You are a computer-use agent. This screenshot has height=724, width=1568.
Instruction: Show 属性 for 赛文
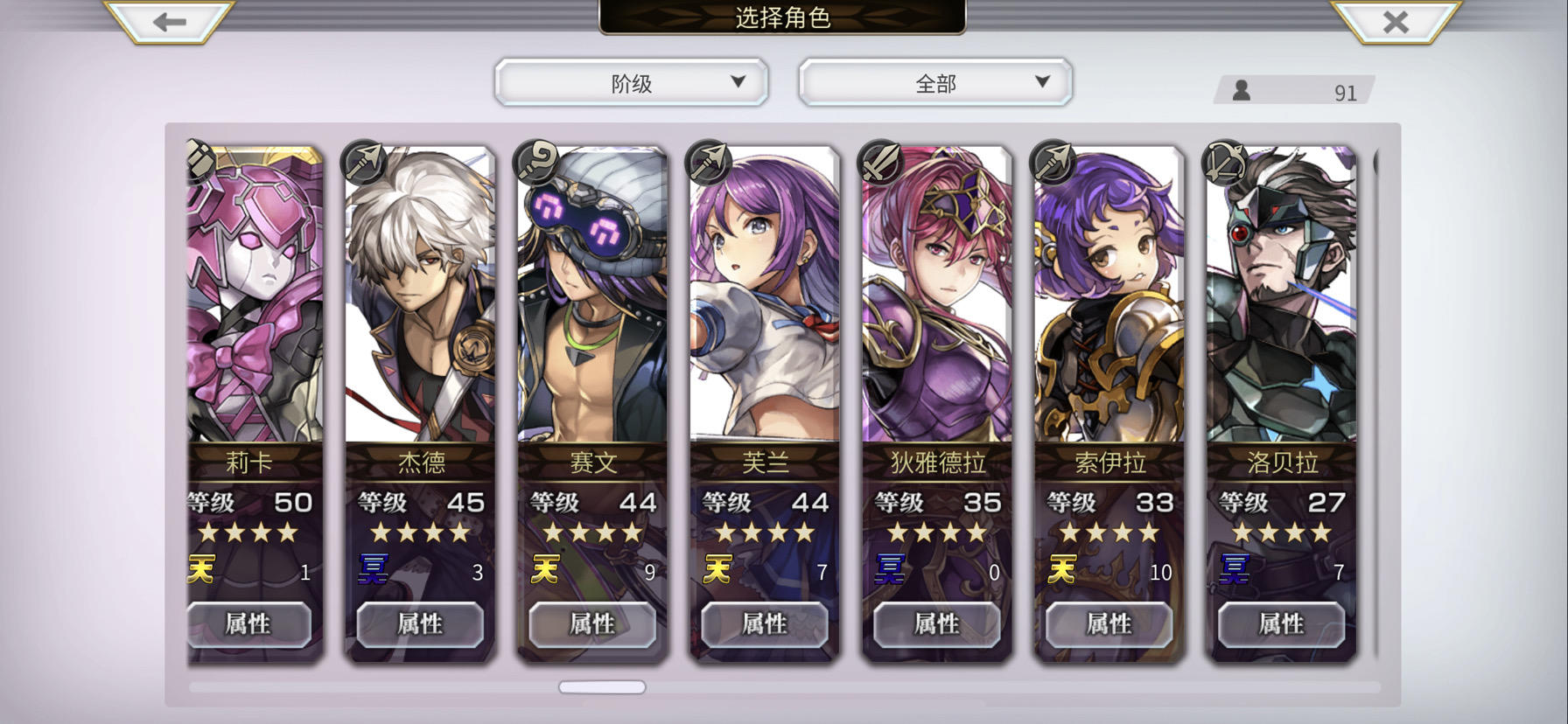tap(592, 624)
